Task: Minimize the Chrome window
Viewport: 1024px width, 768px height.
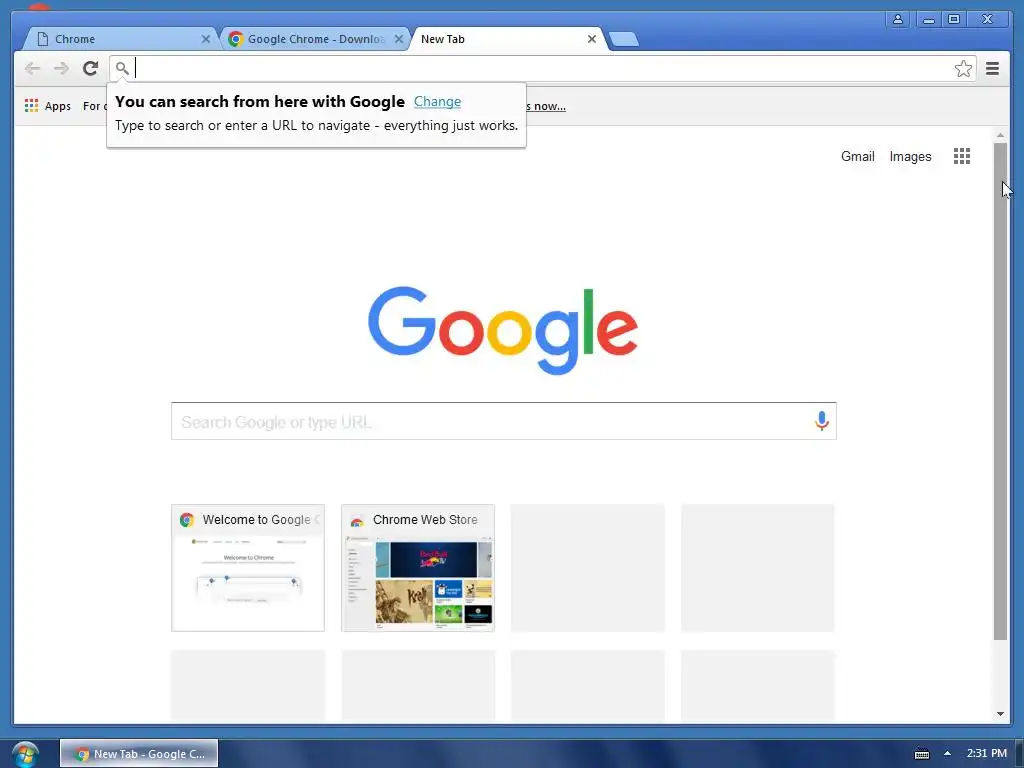Action: (928, 19)
